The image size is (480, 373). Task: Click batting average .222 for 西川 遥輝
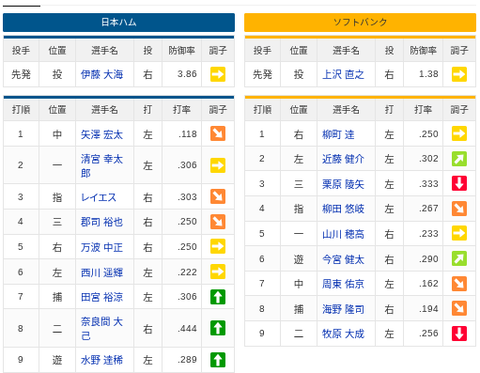point(187,272)
